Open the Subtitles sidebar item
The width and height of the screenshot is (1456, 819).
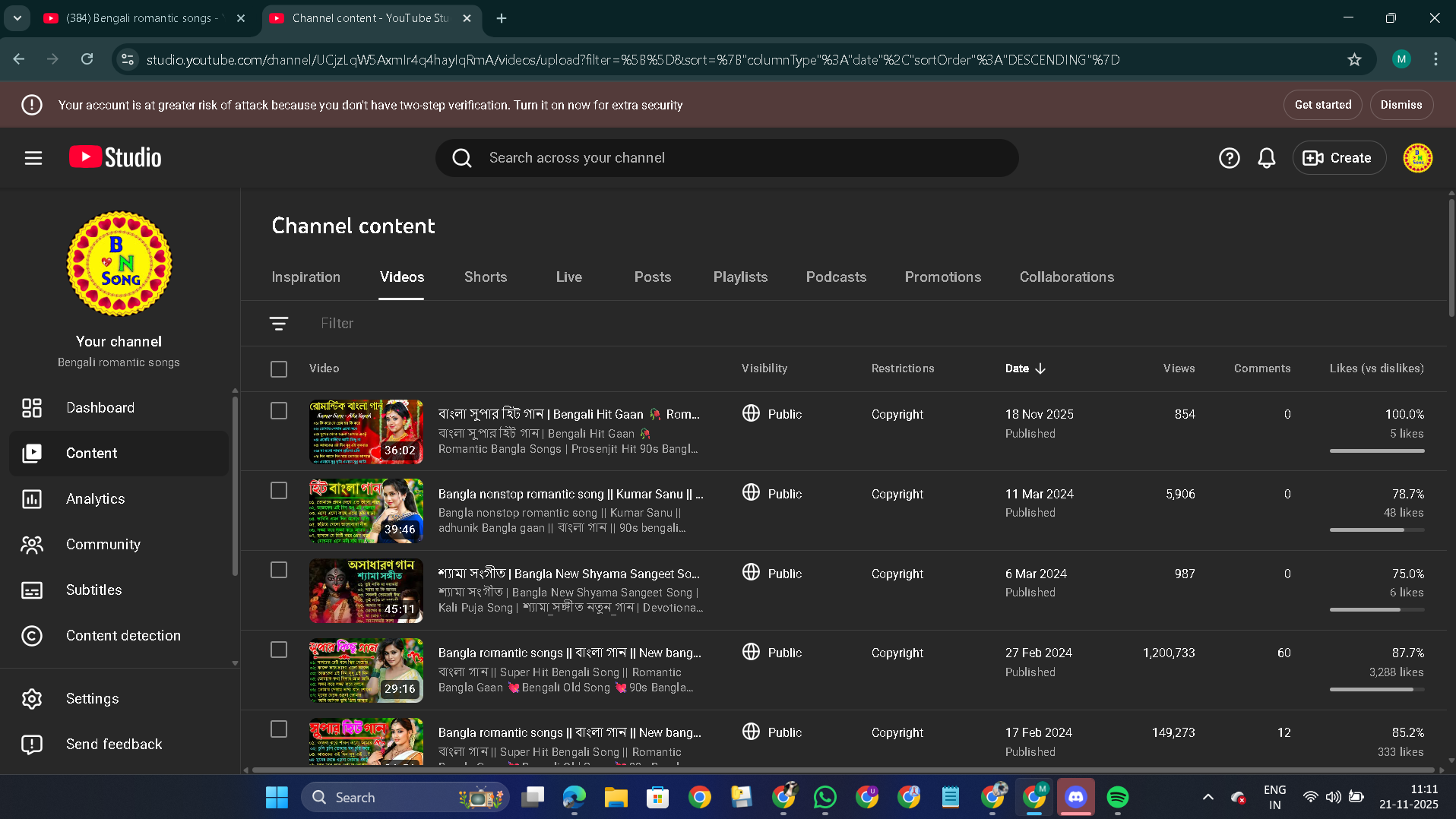coord(93,590)
